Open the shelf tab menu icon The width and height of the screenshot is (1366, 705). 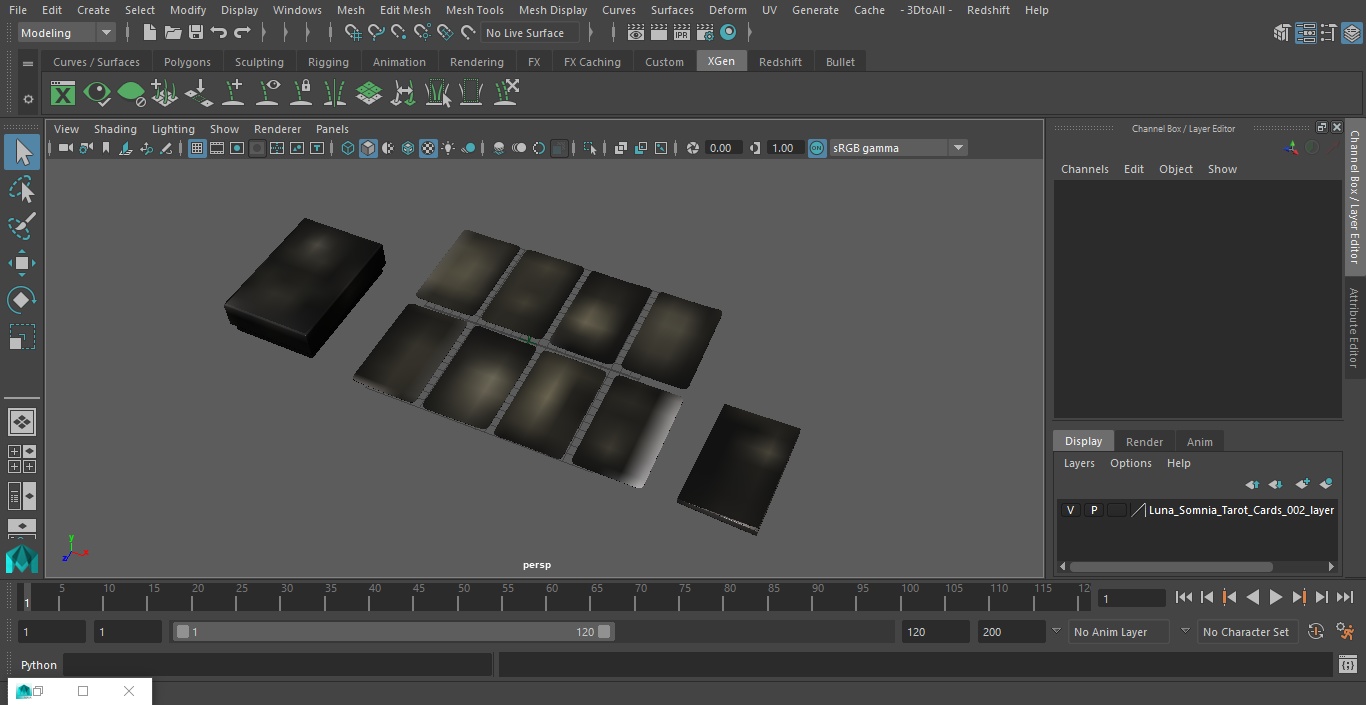[x=28, y=63]
